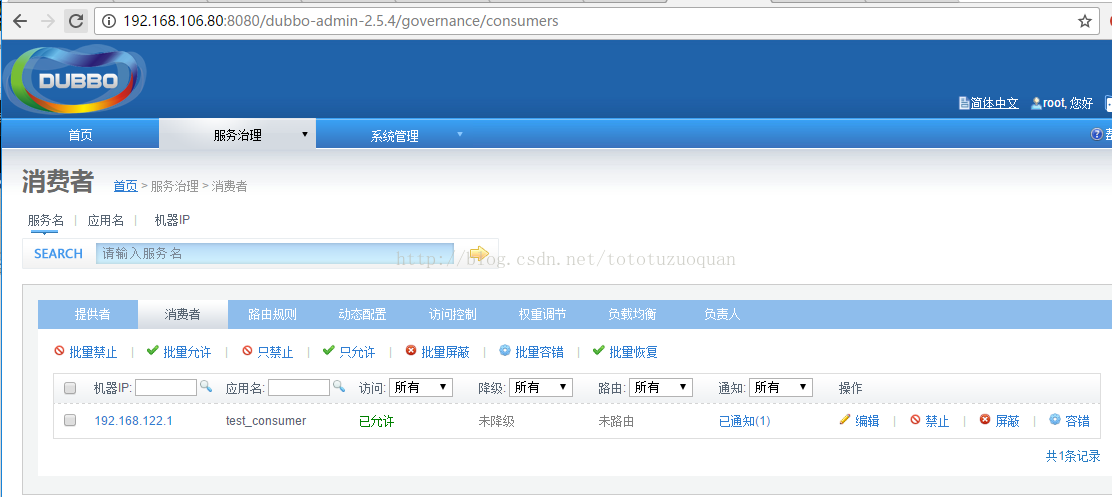Click the 已通知(1) link
1112x497 pixels.
tap(744, 420)
